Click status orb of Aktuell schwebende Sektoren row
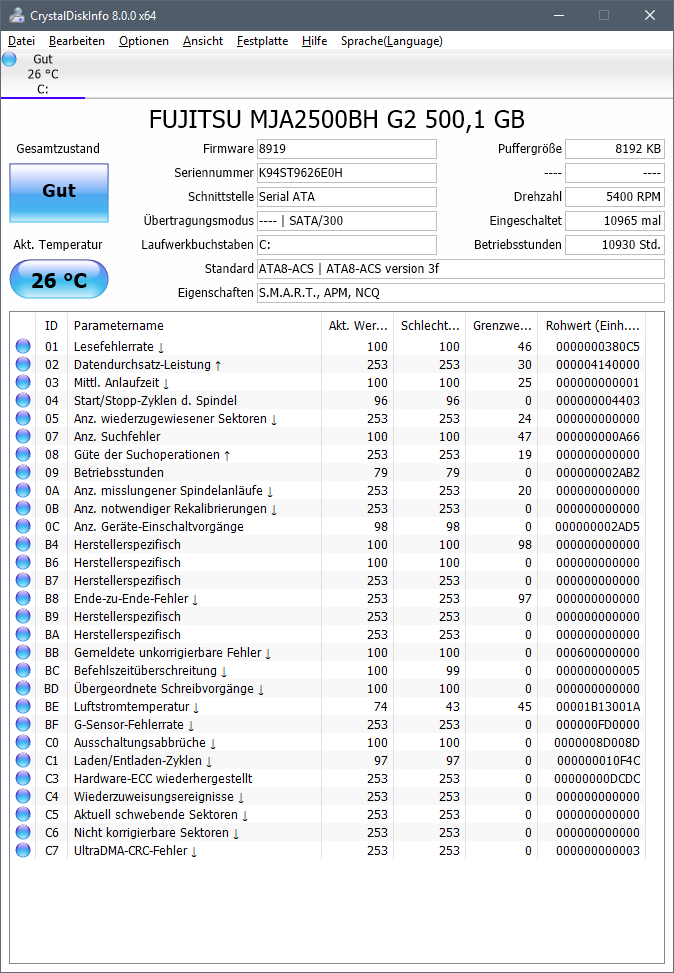The height and width of the screenshot is (973, 674). click(x=23, y=814)
